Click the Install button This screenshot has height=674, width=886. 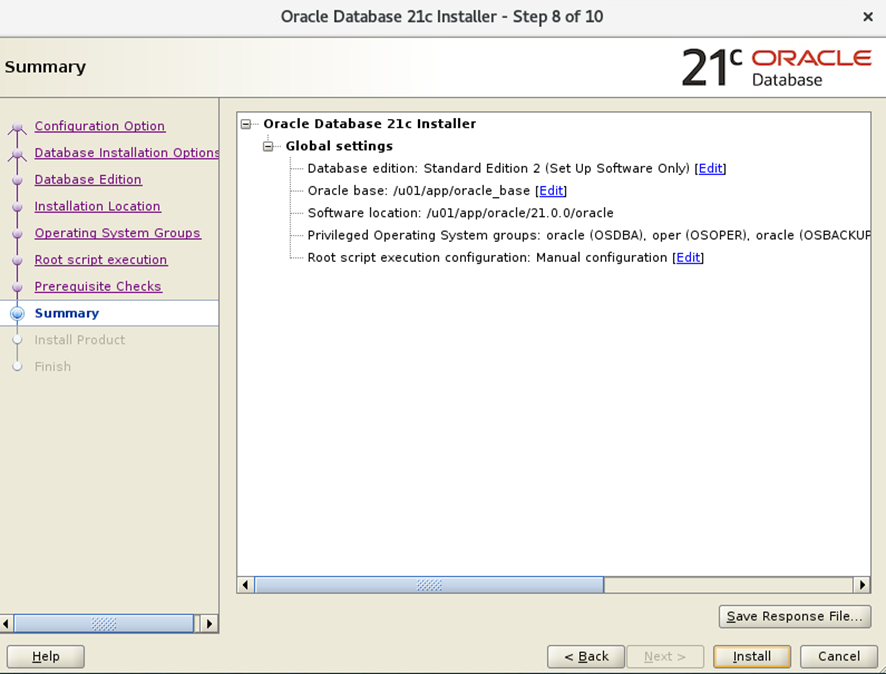[x=751, y=656]
